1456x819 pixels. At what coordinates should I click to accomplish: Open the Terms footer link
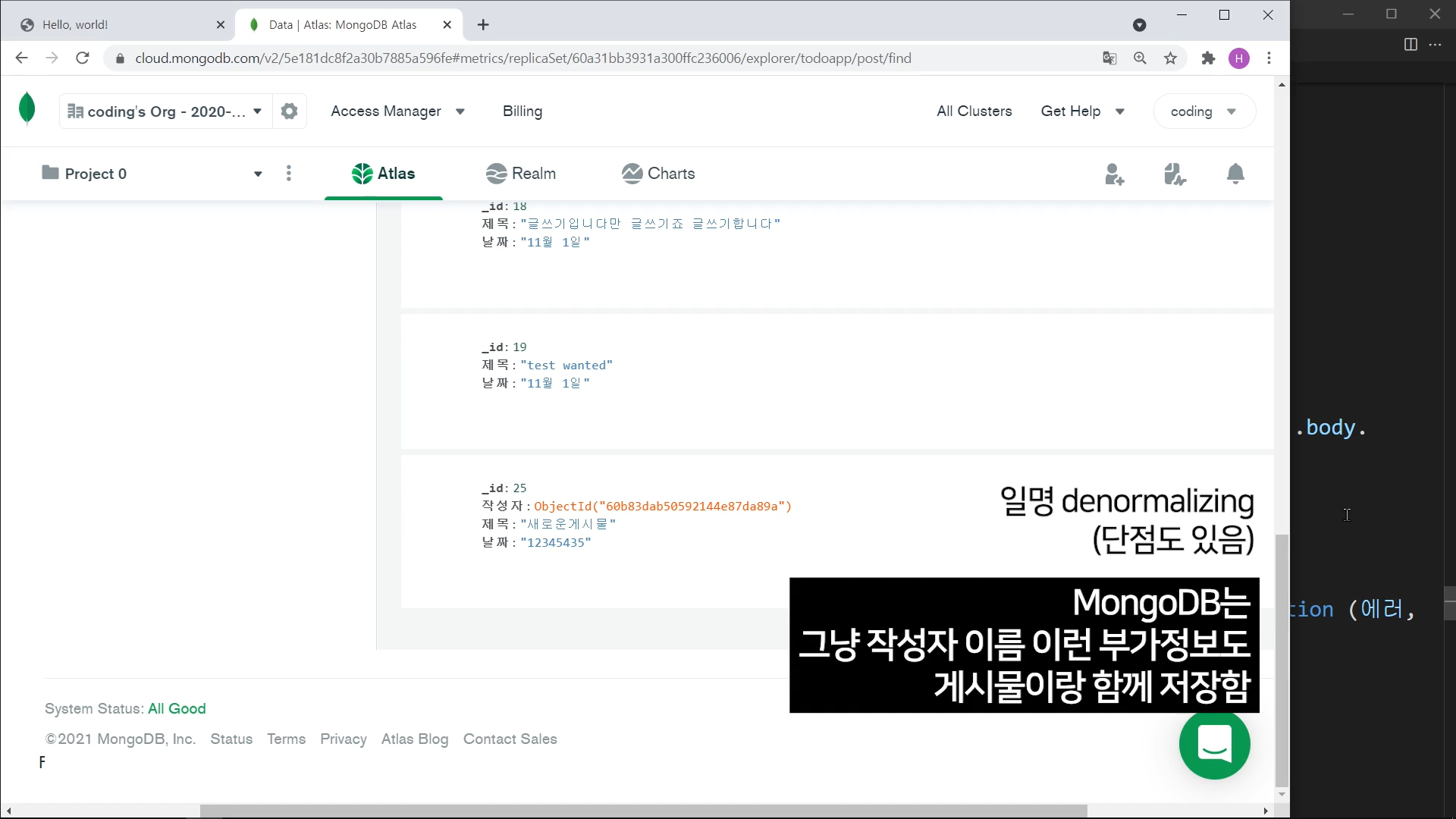(286, 739)
